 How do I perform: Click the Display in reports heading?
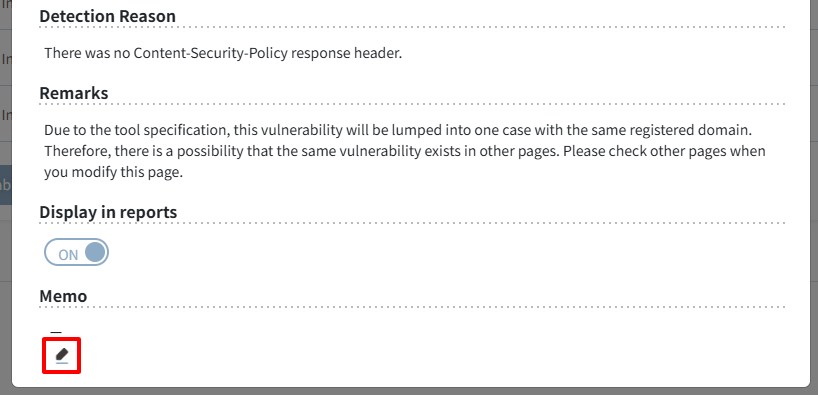[x=108, y=212]
